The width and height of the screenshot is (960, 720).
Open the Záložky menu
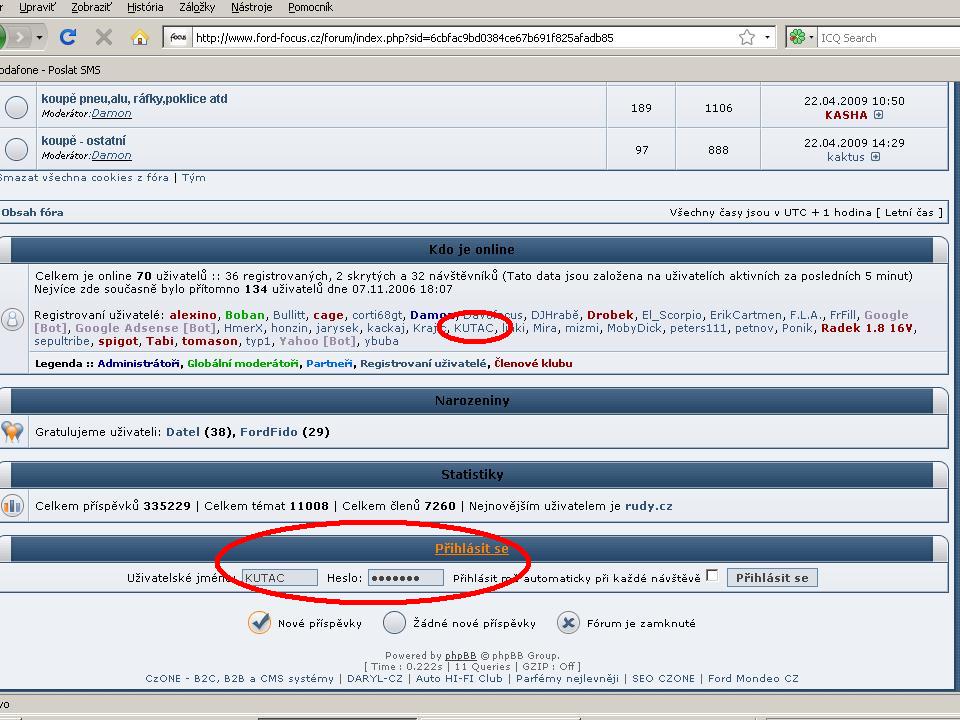[x=197, y=7]
